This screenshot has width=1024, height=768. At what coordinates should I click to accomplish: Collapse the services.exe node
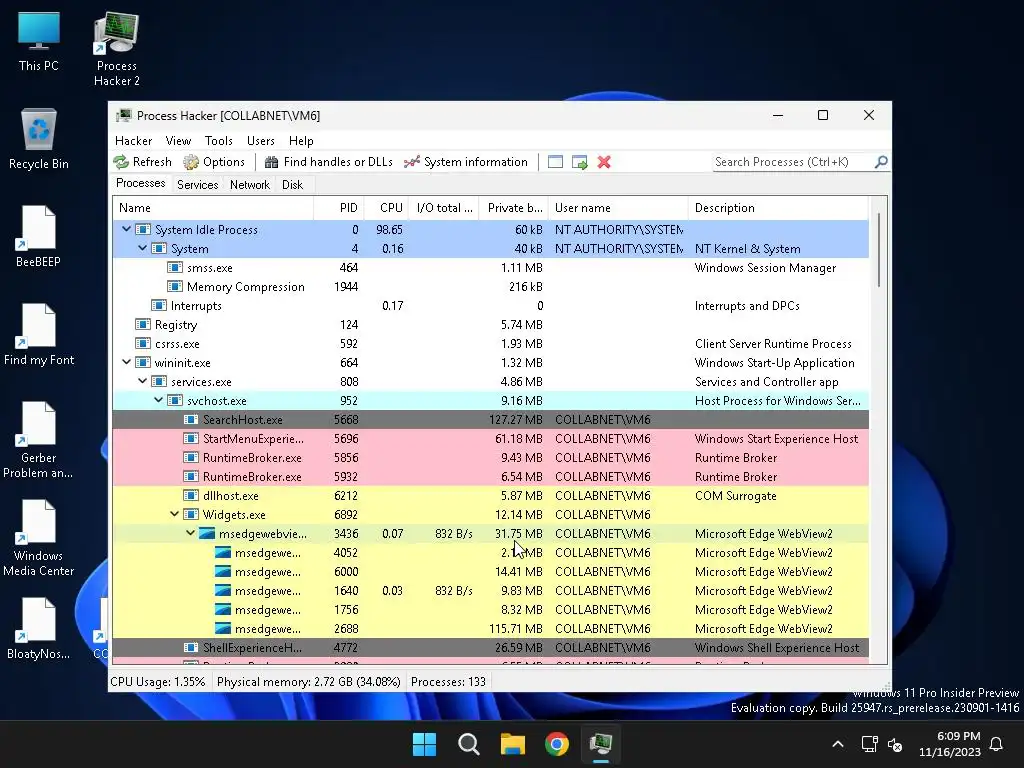142,381
